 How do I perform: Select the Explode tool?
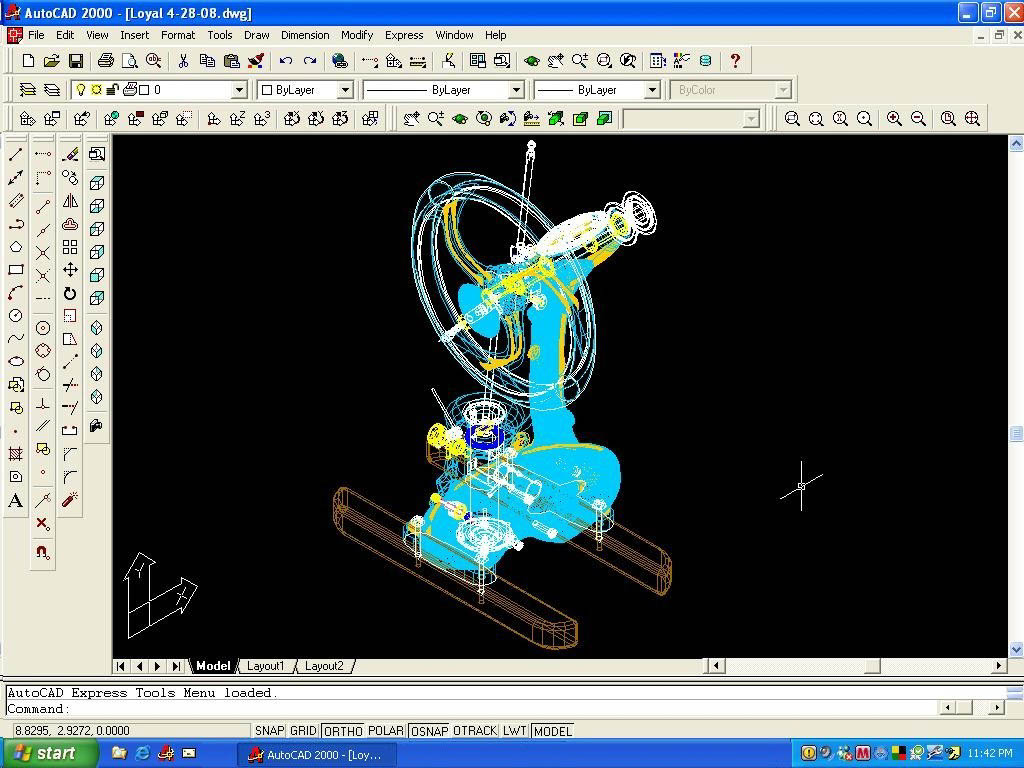click(x=70, y=499)
